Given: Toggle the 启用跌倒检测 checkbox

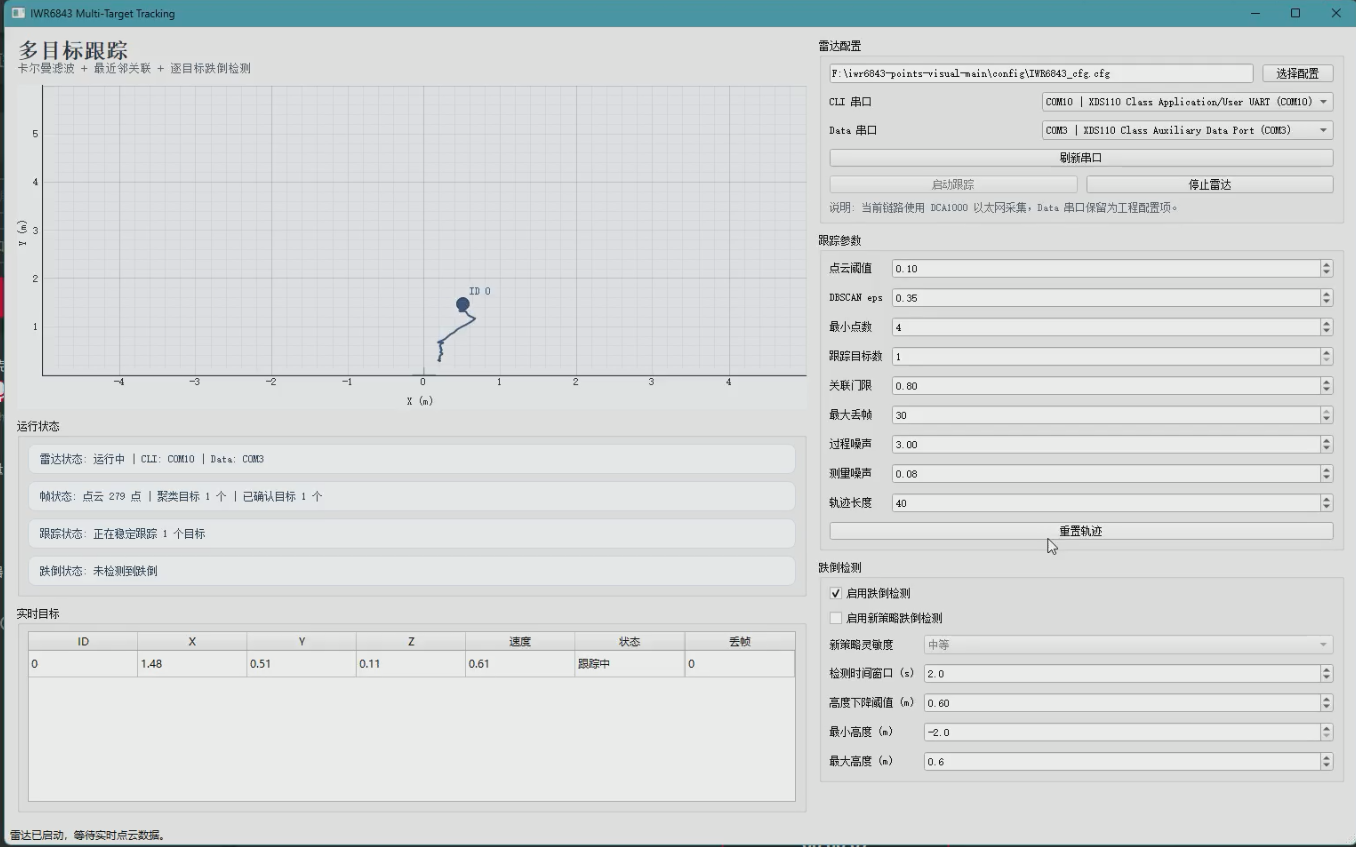Looking at the screenshot, I should coord(836,593).
